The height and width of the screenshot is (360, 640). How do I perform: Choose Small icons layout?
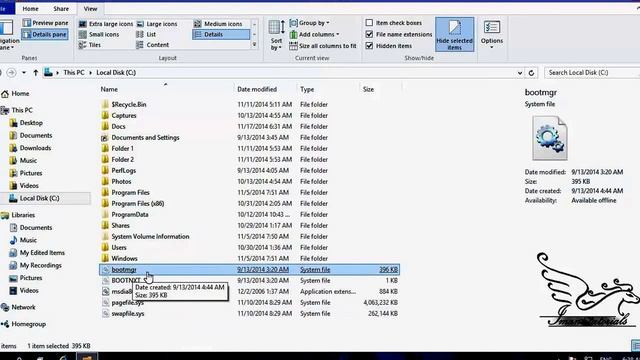99,35
